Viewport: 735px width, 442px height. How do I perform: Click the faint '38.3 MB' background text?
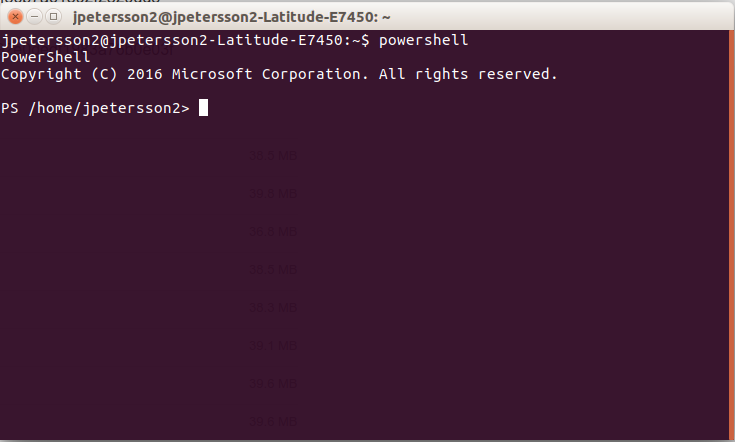[x=273, y=307]
